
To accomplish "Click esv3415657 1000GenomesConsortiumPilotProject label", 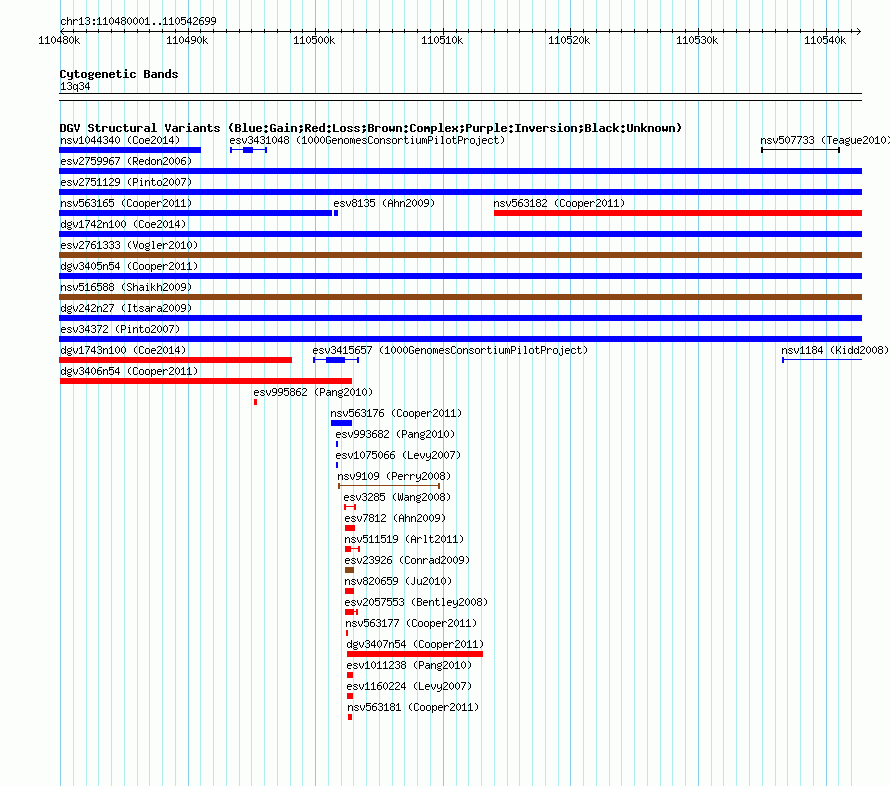I will [x=450, y=351].
